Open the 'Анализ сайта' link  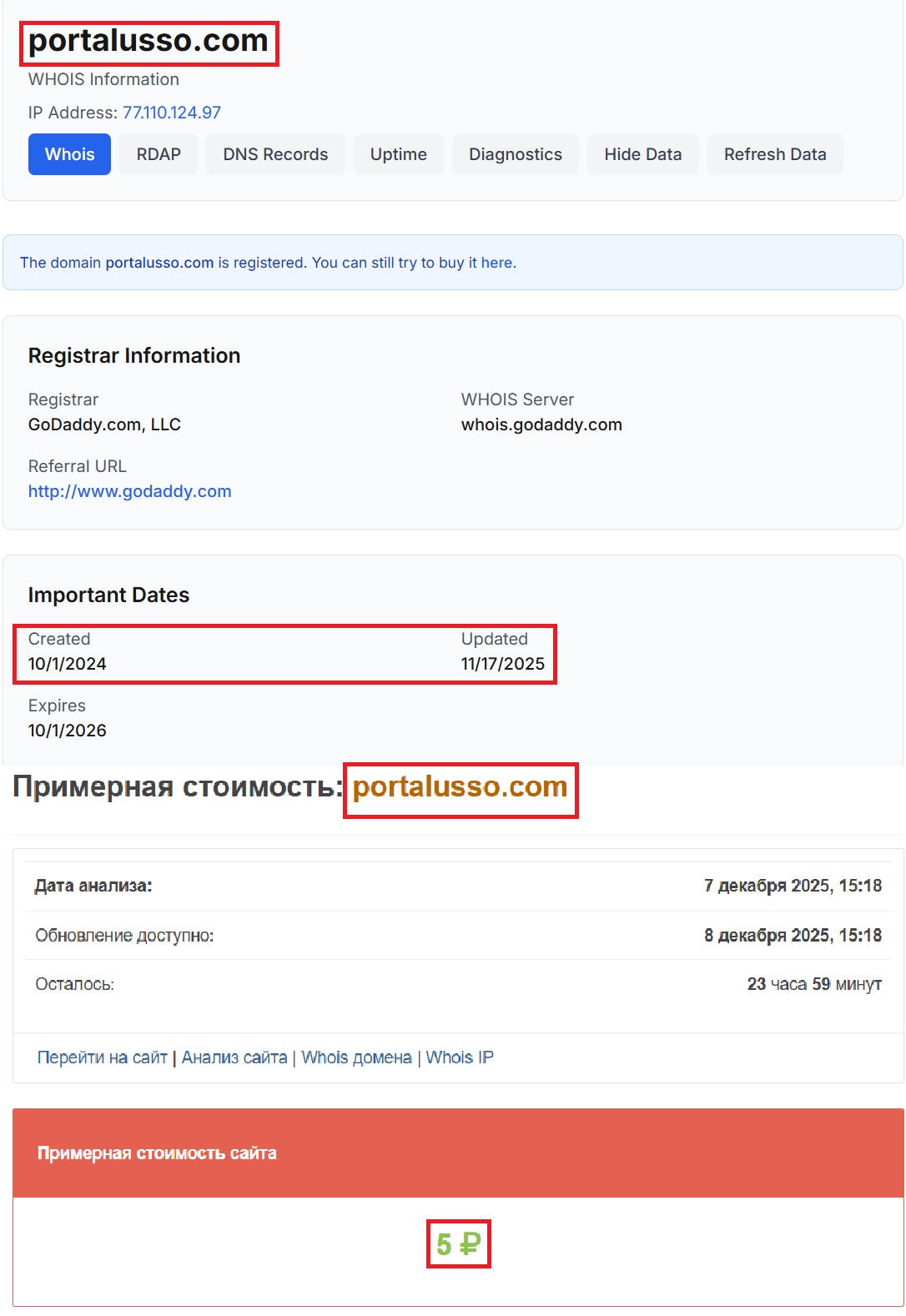click(x=234, y=1057)
